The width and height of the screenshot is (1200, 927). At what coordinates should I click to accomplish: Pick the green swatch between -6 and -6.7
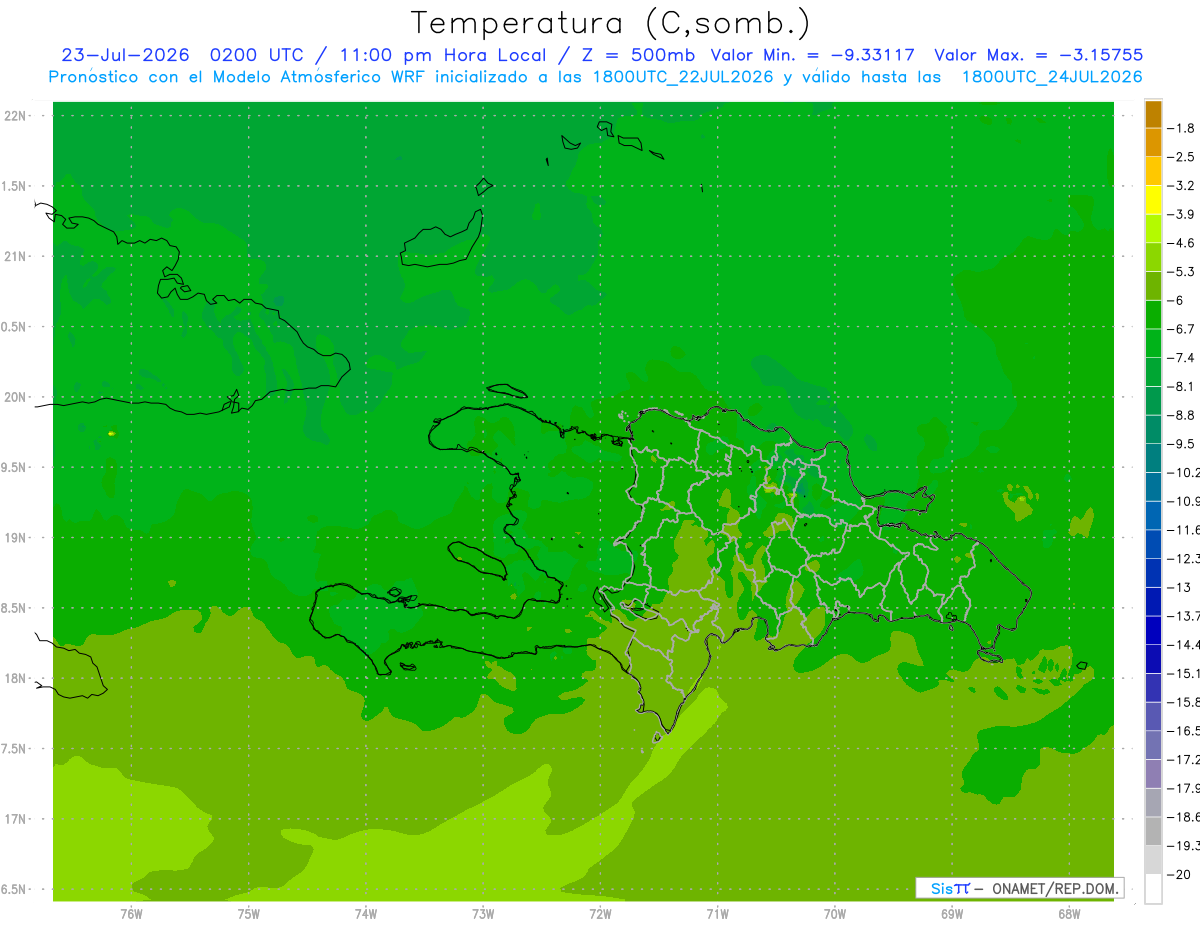[x=1153, y=315]
